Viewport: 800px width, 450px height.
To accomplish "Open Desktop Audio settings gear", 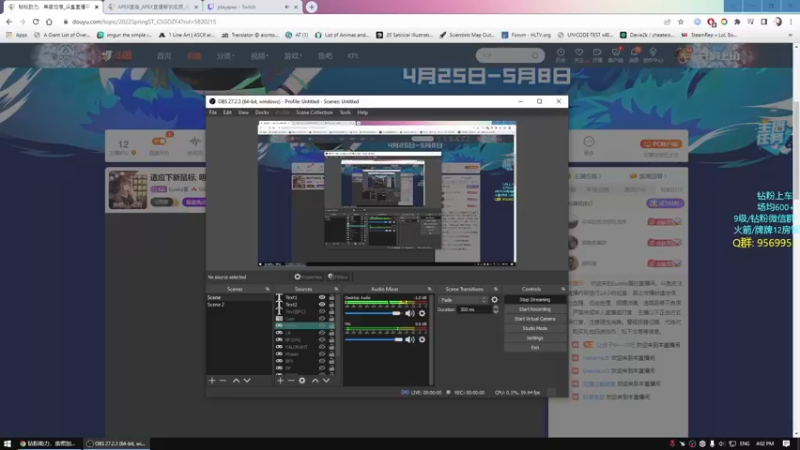I will click(x=422, y=313).
